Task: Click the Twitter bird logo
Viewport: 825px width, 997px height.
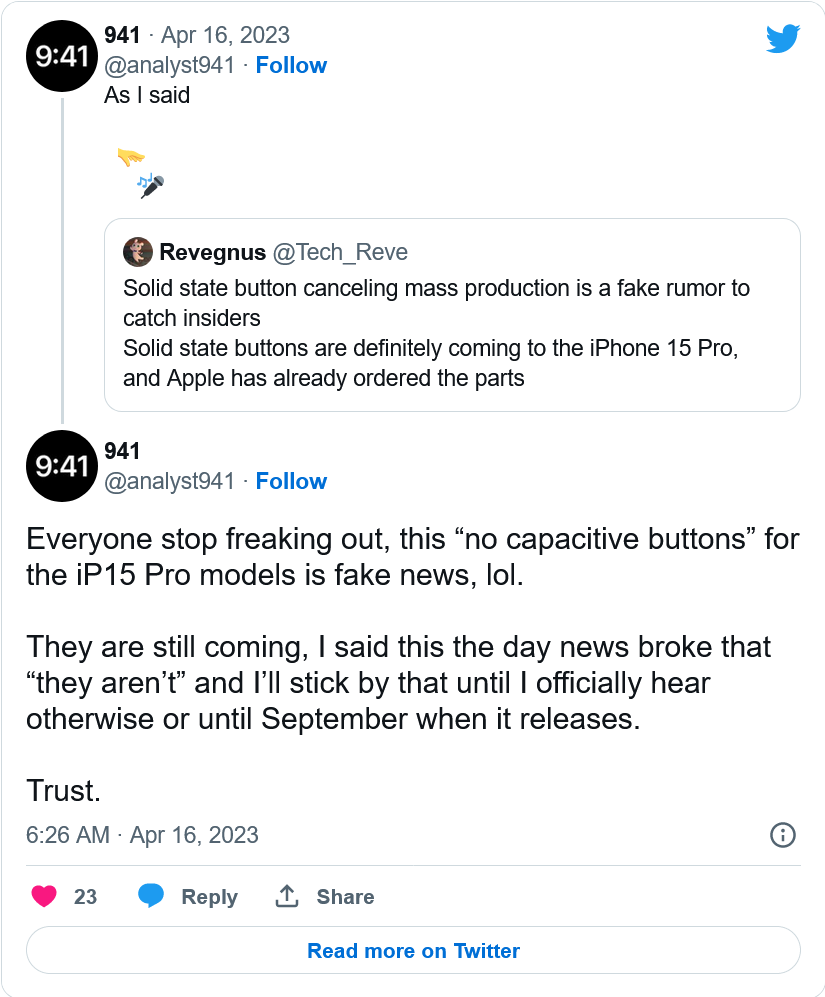Action: pyautogui.click(x=784, y=38)
